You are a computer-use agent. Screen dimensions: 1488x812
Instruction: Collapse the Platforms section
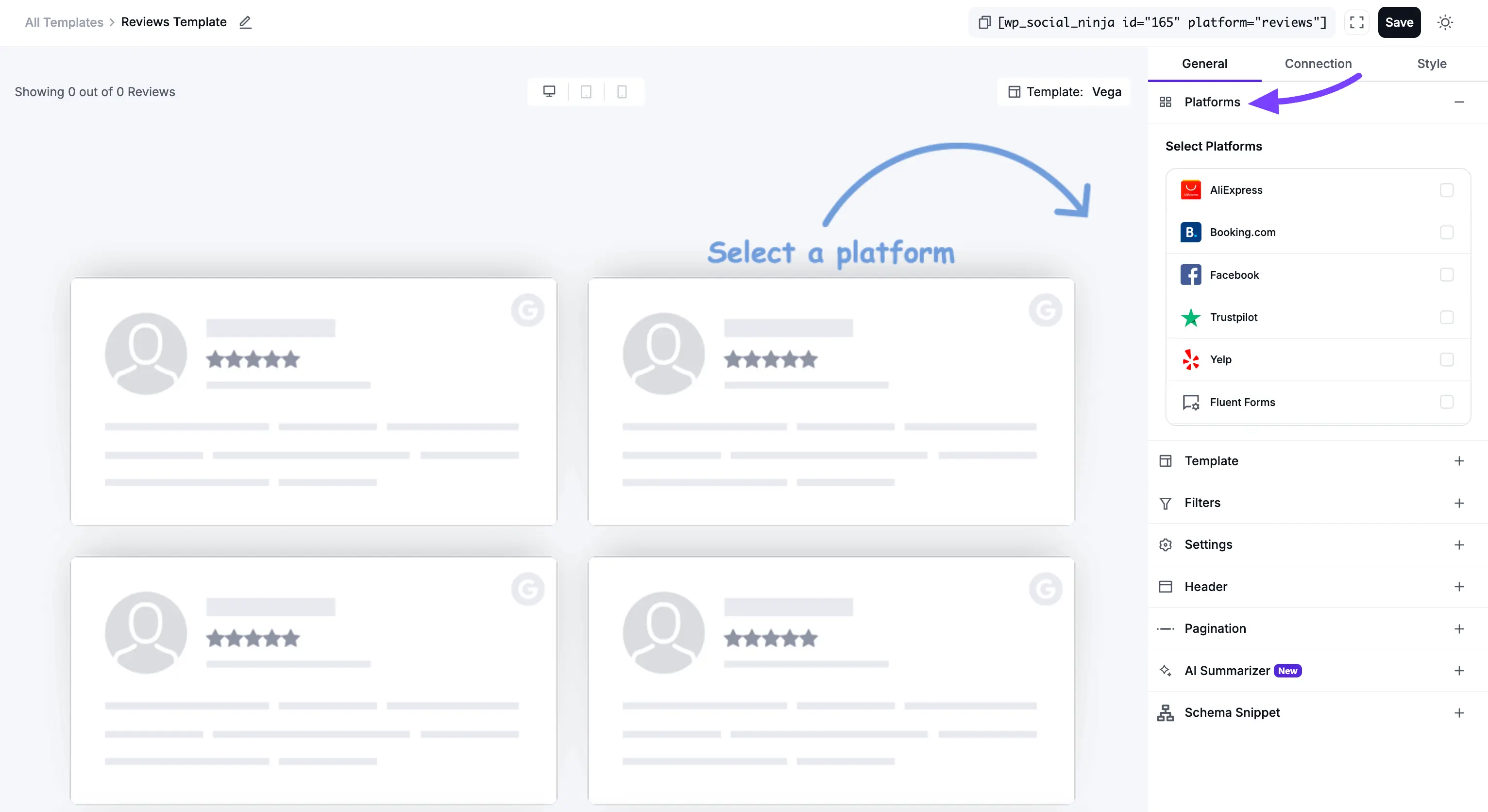1460,101
